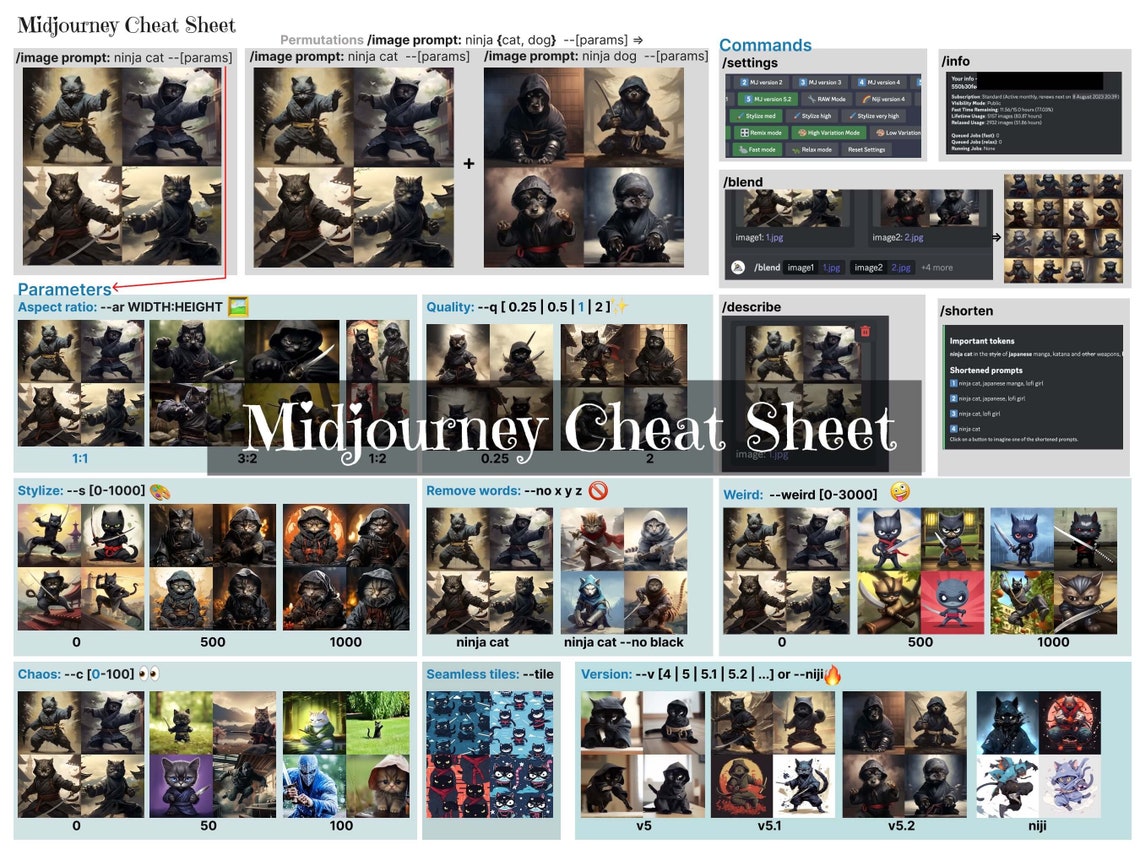Screen dimensions: 1140x855
Task: Open the 2.jpg link under image2
Action: coord(914,237)
